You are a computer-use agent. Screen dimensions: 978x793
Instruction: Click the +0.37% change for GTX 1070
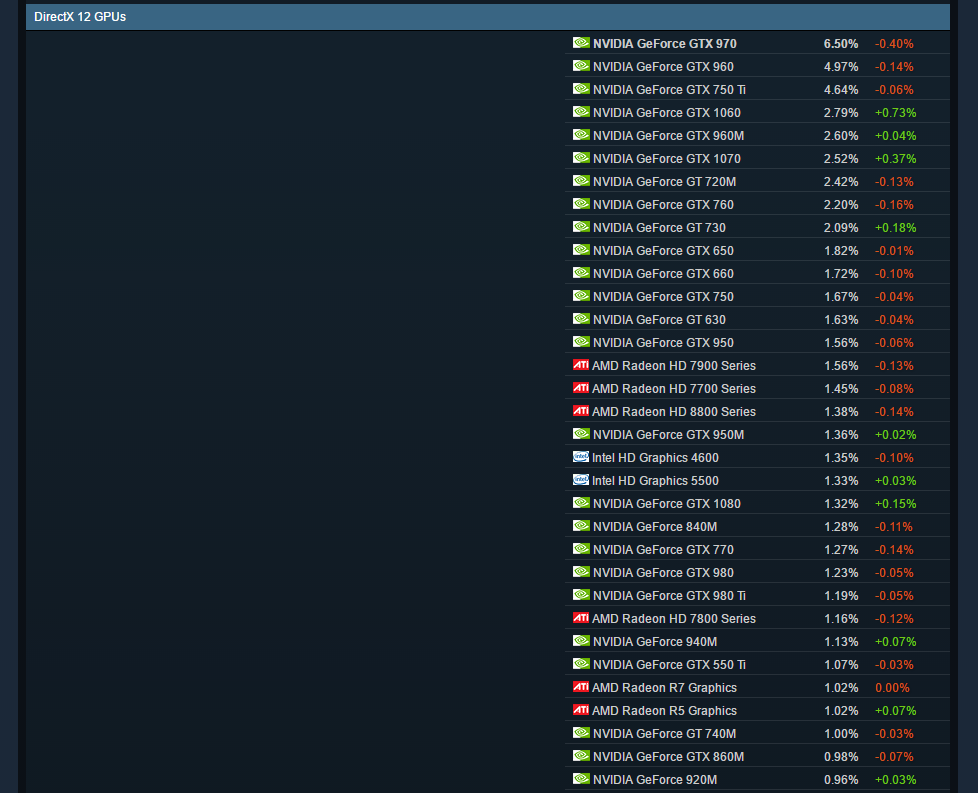pyautogui.click(x=895, y=158)
